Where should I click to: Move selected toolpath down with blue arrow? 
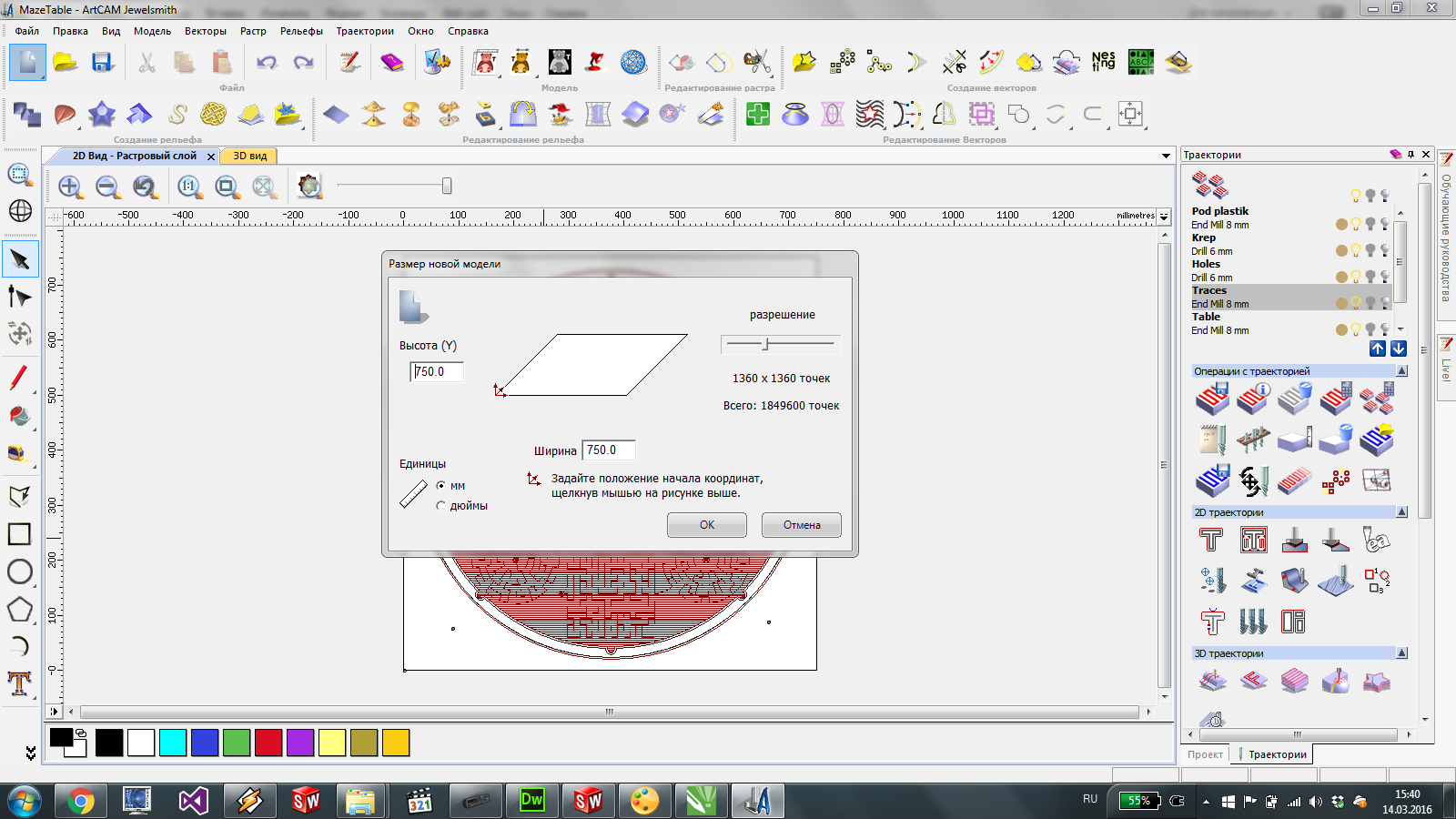pos(1399,349)
